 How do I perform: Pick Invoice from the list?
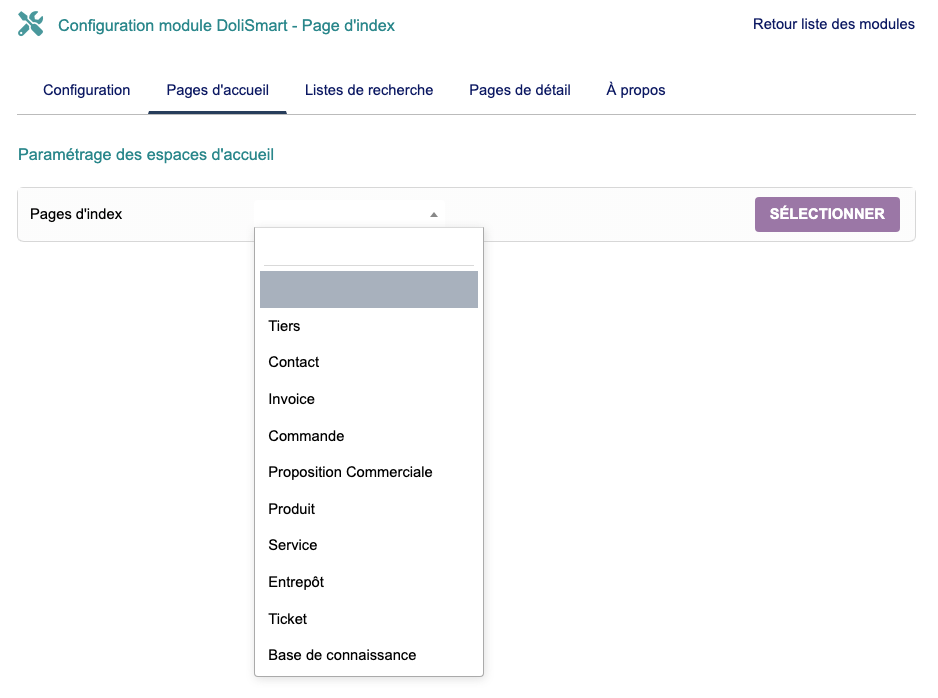(x=291, y=399)
